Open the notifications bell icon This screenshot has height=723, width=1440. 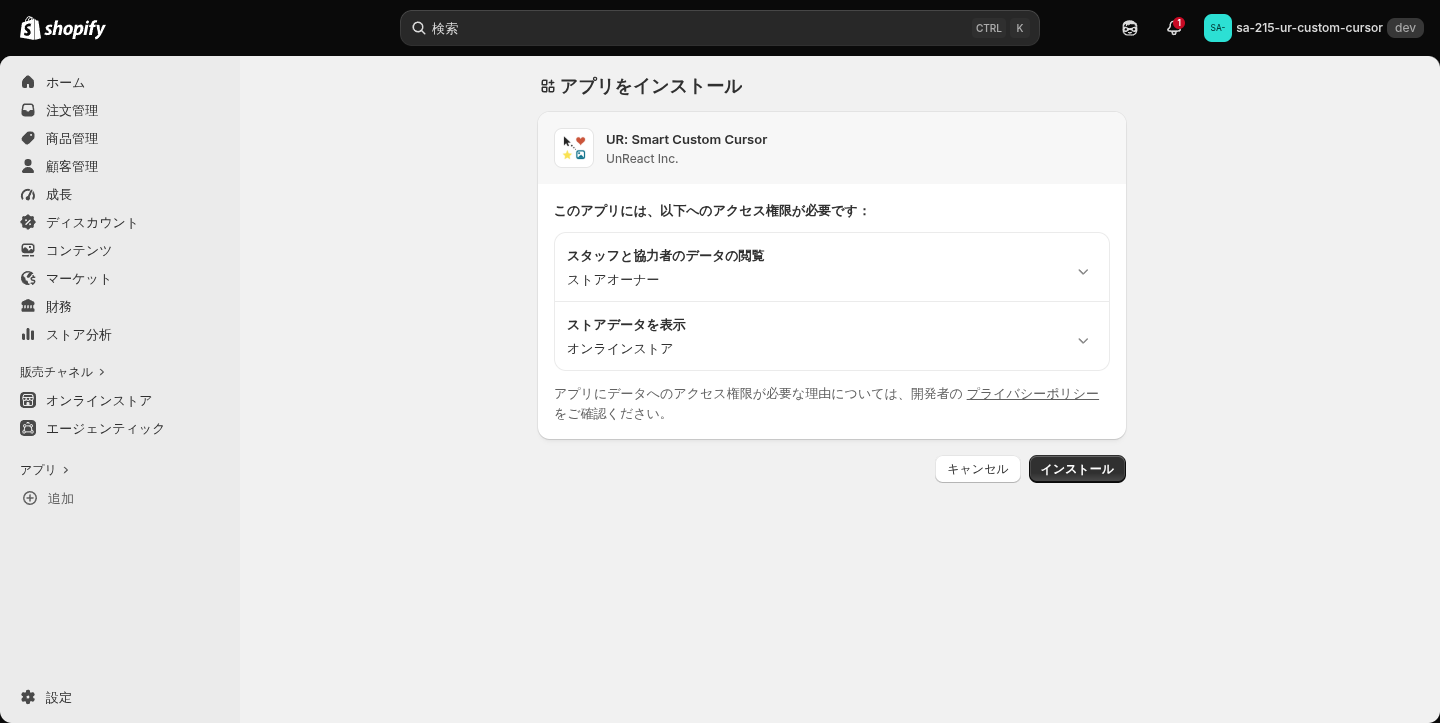click(x=1174, y=28)
